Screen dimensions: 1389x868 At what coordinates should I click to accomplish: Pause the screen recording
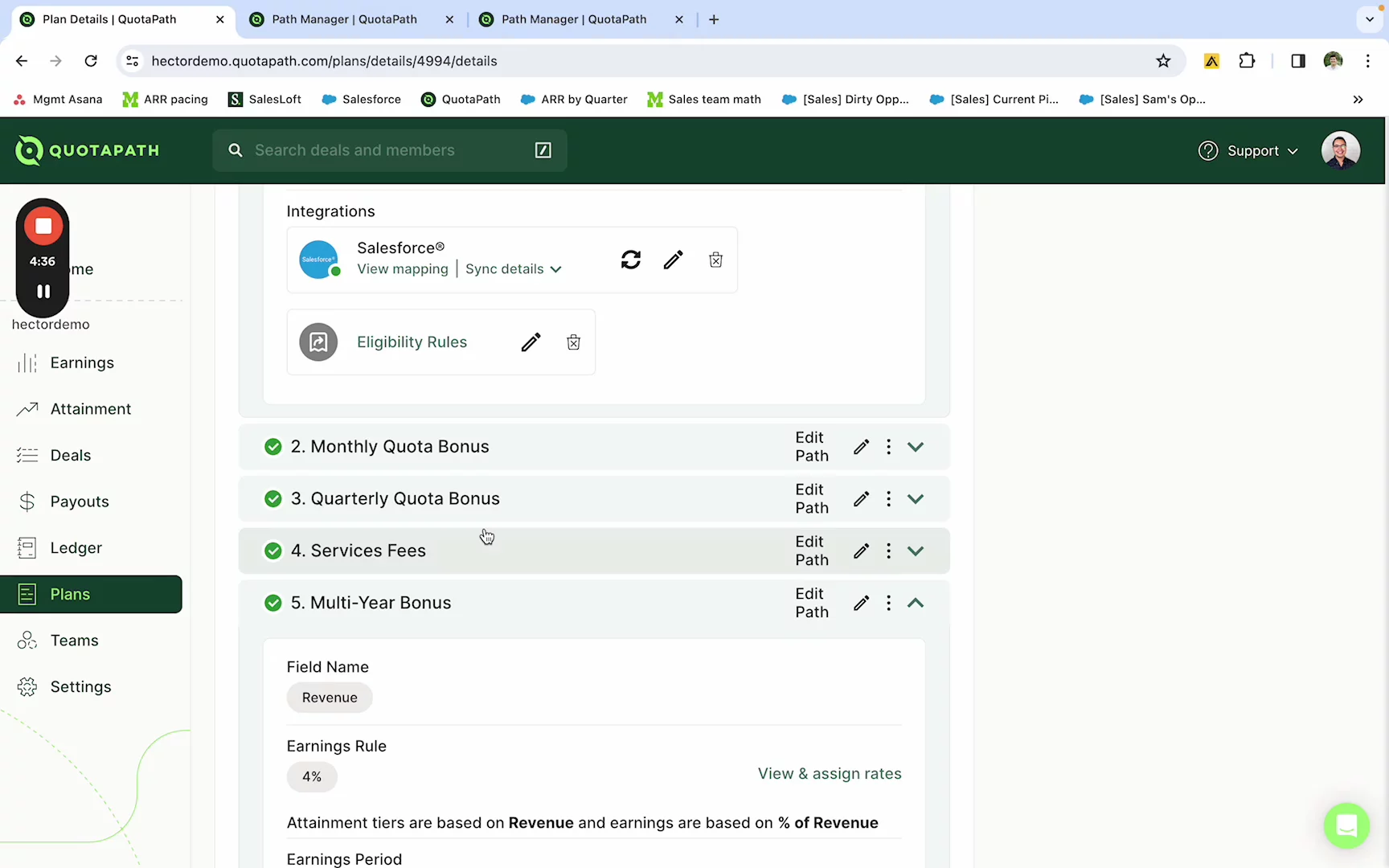click(x=43, y=291)
